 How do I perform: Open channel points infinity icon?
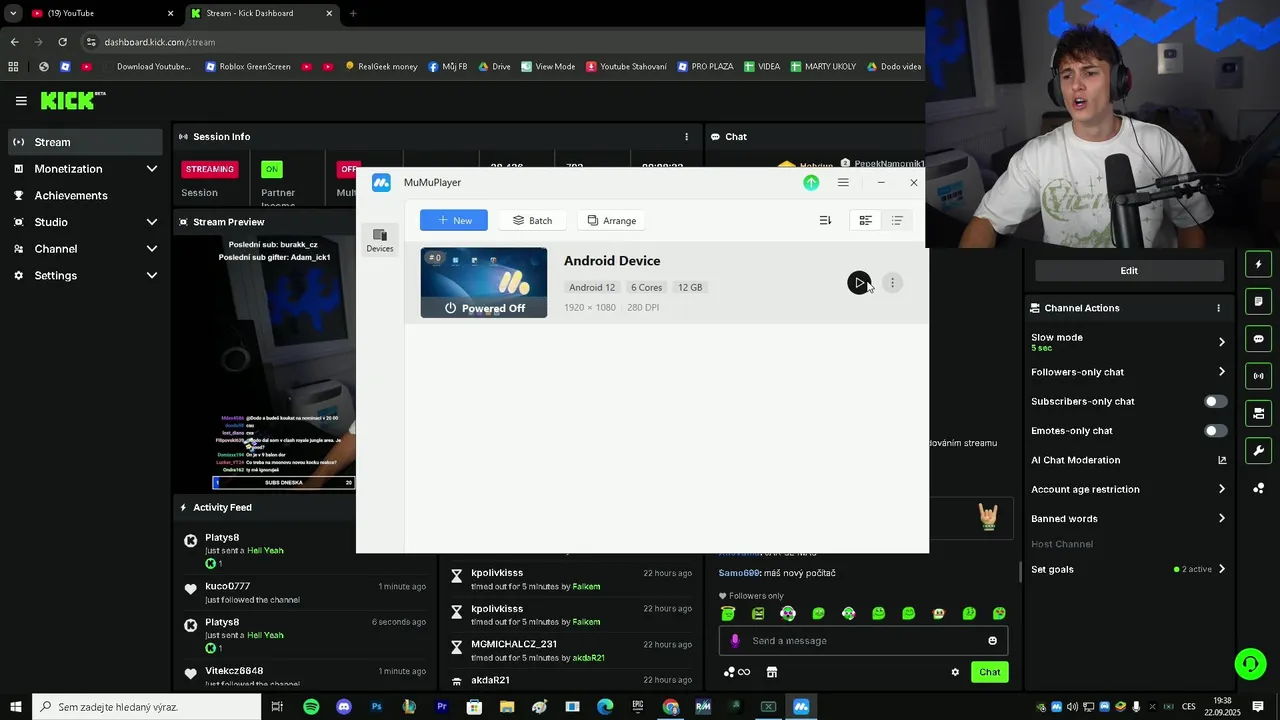tap(737, 672)
